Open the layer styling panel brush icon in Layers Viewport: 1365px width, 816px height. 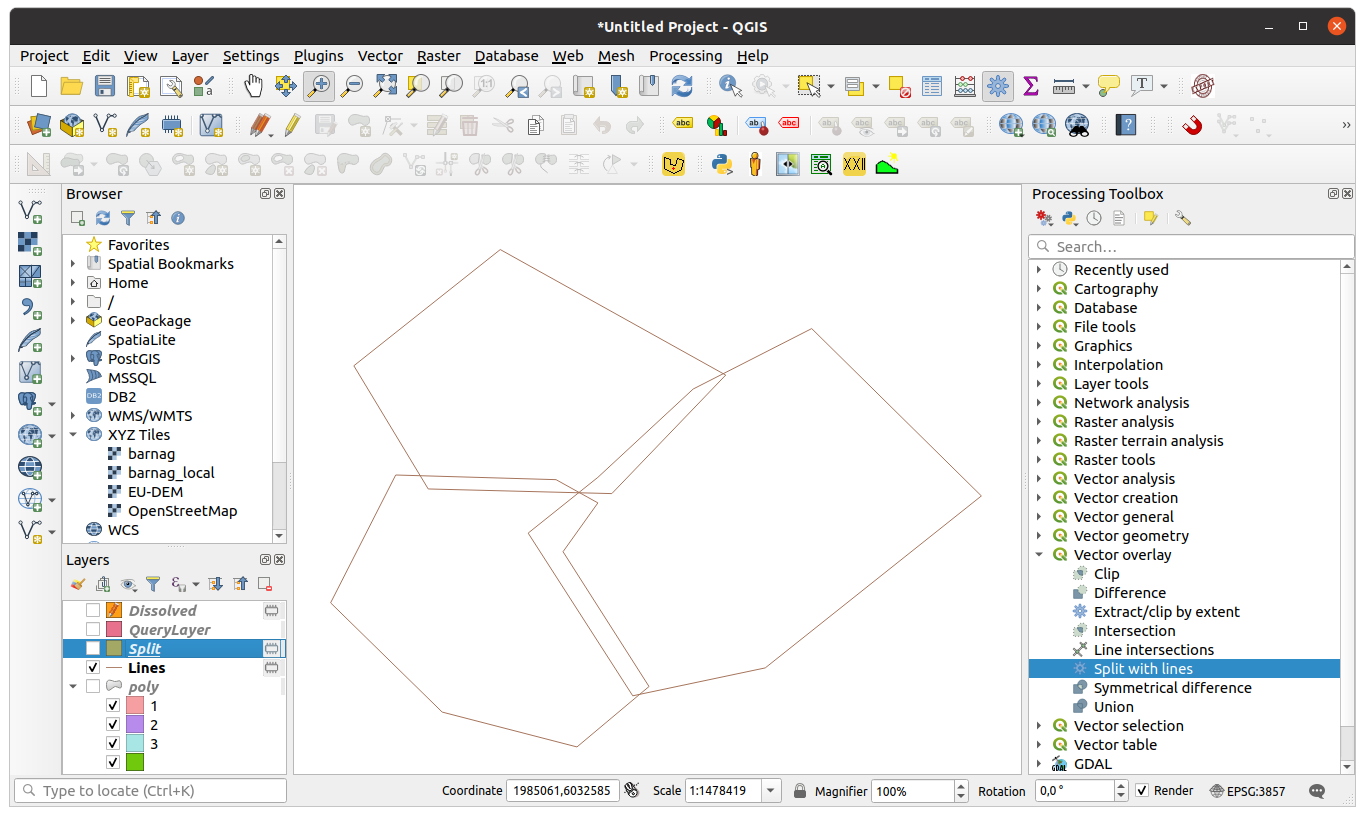click(78, 584)
